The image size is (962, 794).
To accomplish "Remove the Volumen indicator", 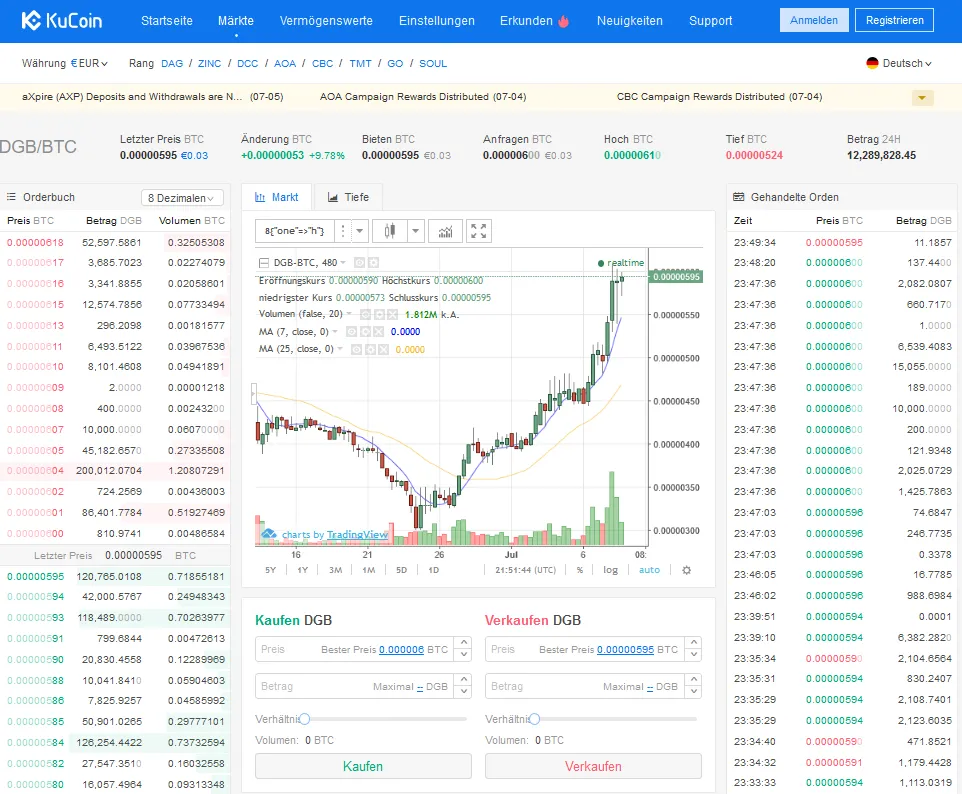I will [392, 315].
